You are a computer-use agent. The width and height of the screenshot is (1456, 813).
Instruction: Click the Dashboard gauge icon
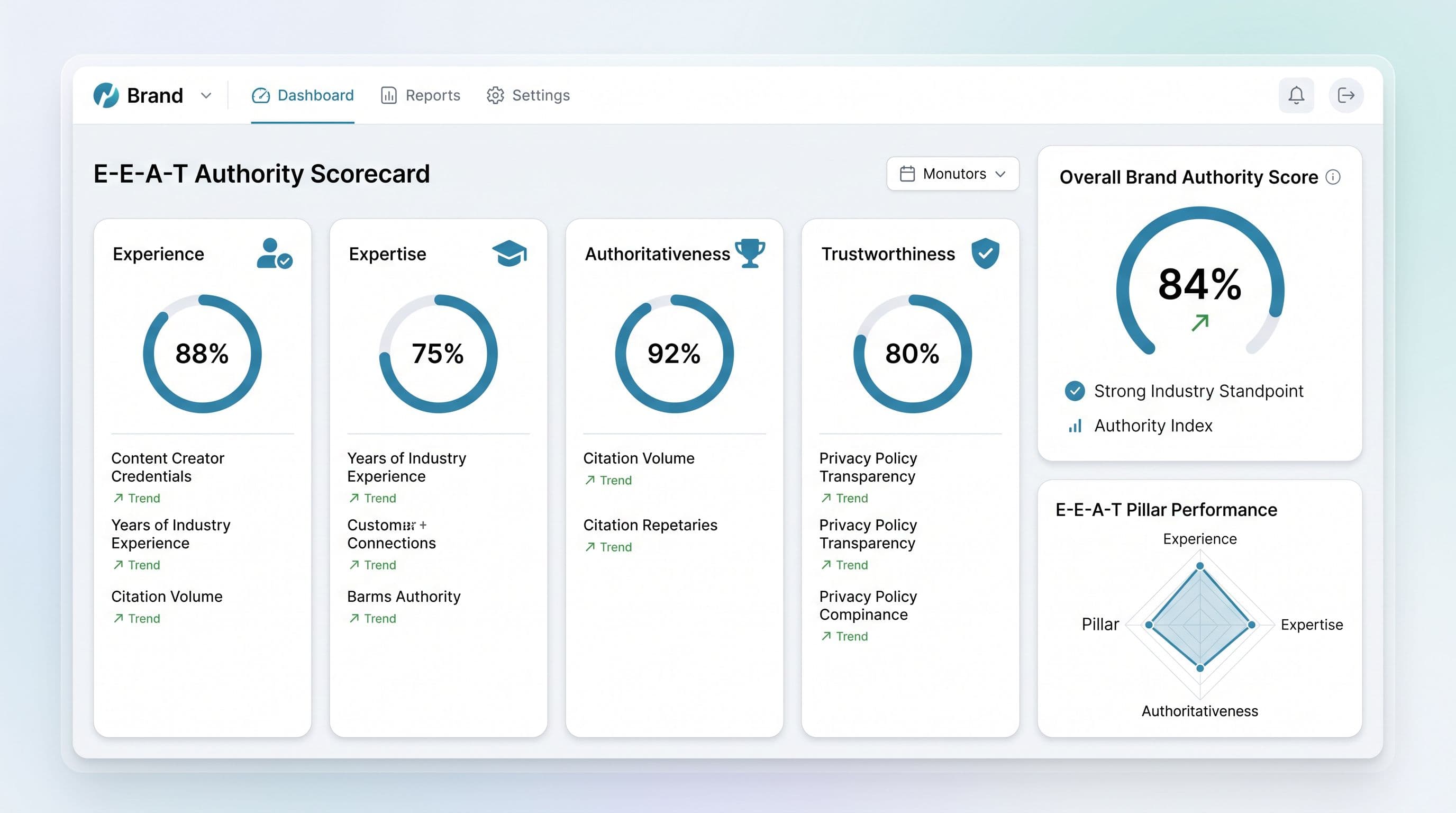point(260,96)
